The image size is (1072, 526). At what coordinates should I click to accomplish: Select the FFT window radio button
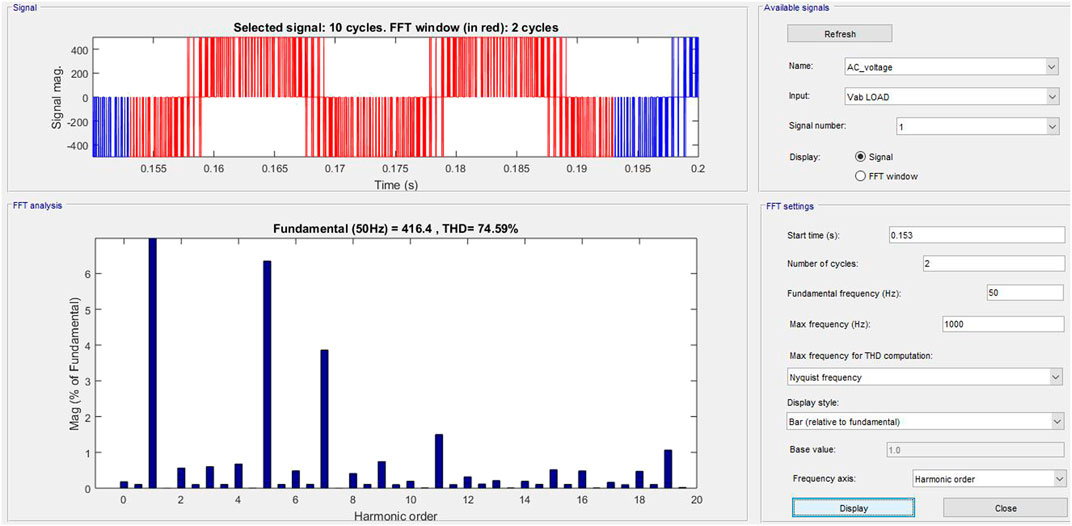(861, 176)
